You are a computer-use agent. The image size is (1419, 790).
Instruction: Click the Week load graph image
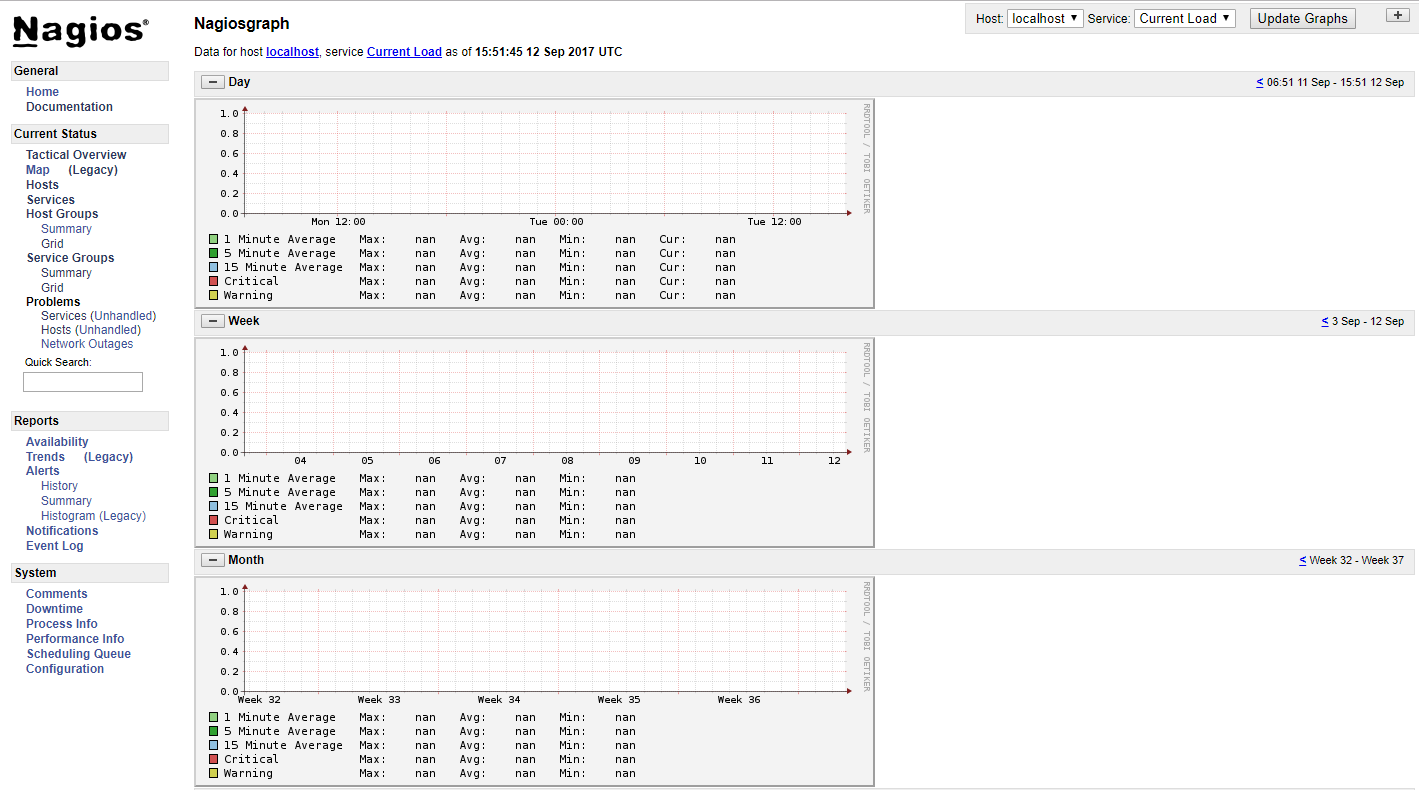coord(534,442)
